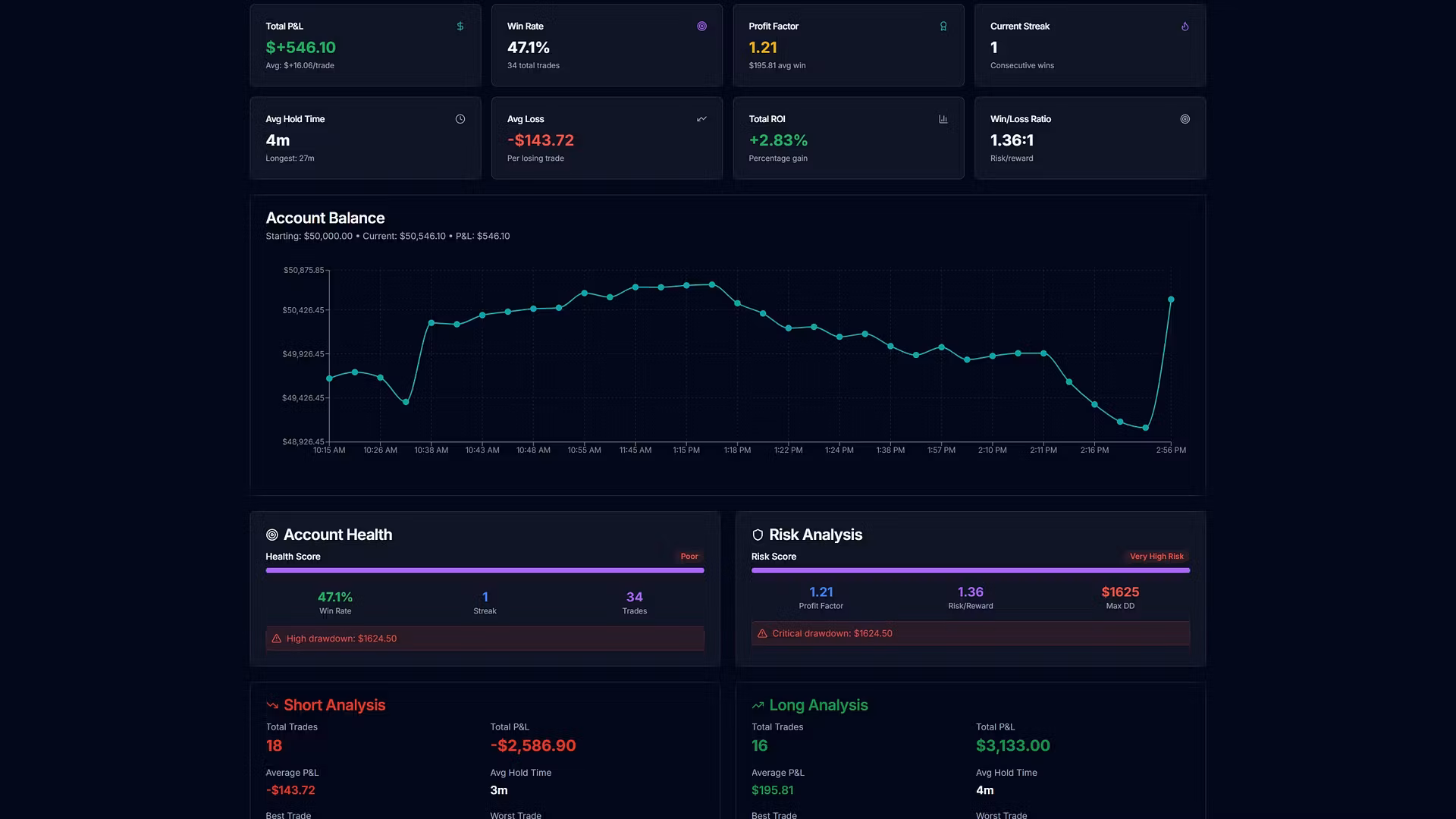The height and width of the screenshot is (819, 1456).
Task: Click the warning icon in High drawdown alert
Action: 277,639
